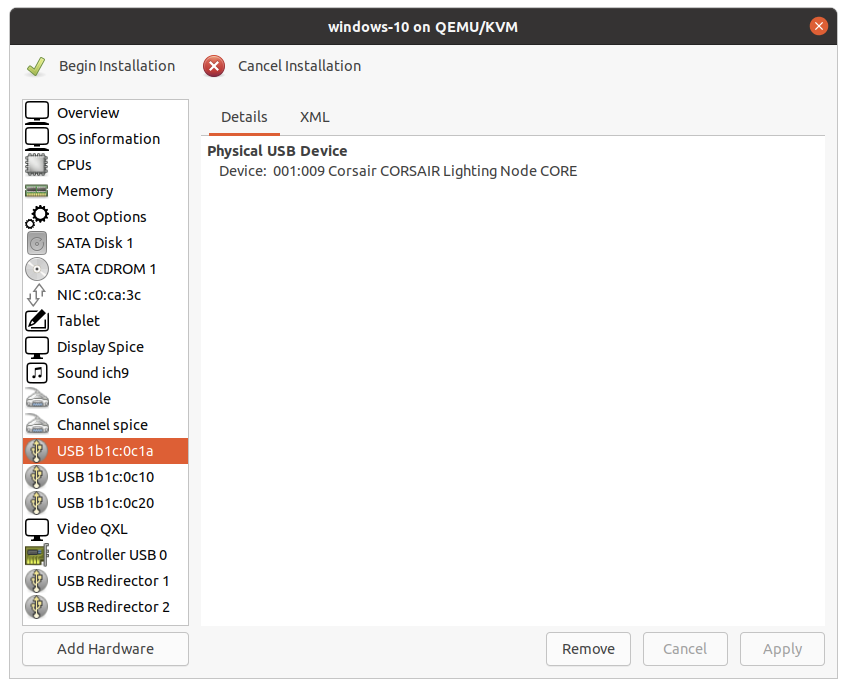Click the green checkmark Begin Installation icon
Image resolution: width=847 pixels, height=688 pixels.
click(x=36, y=66)
